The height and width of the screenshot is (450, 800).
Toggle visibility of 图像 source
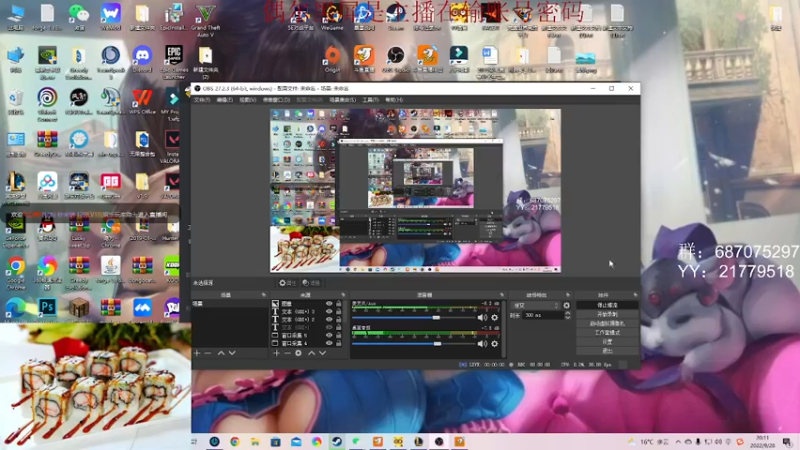pos(329,304)
